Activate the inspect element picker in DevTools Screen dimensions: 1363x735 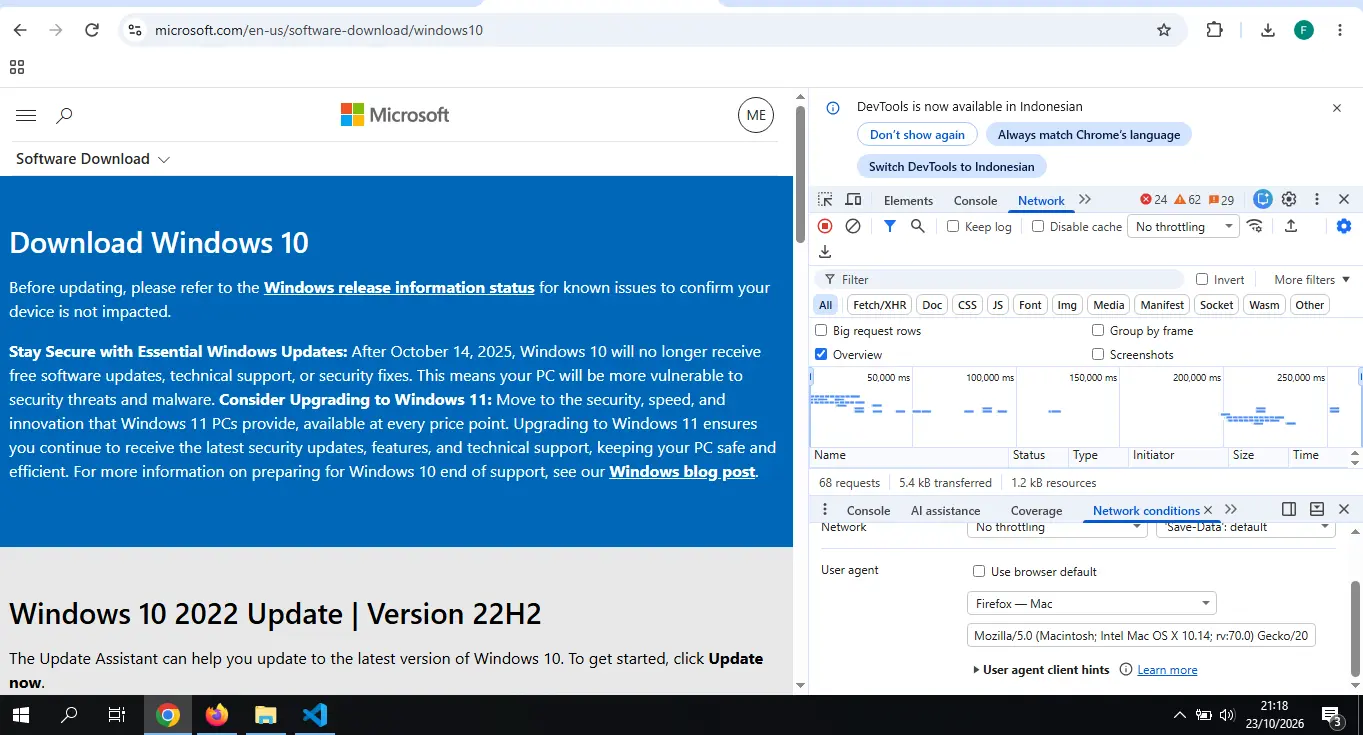pos(825,200)
